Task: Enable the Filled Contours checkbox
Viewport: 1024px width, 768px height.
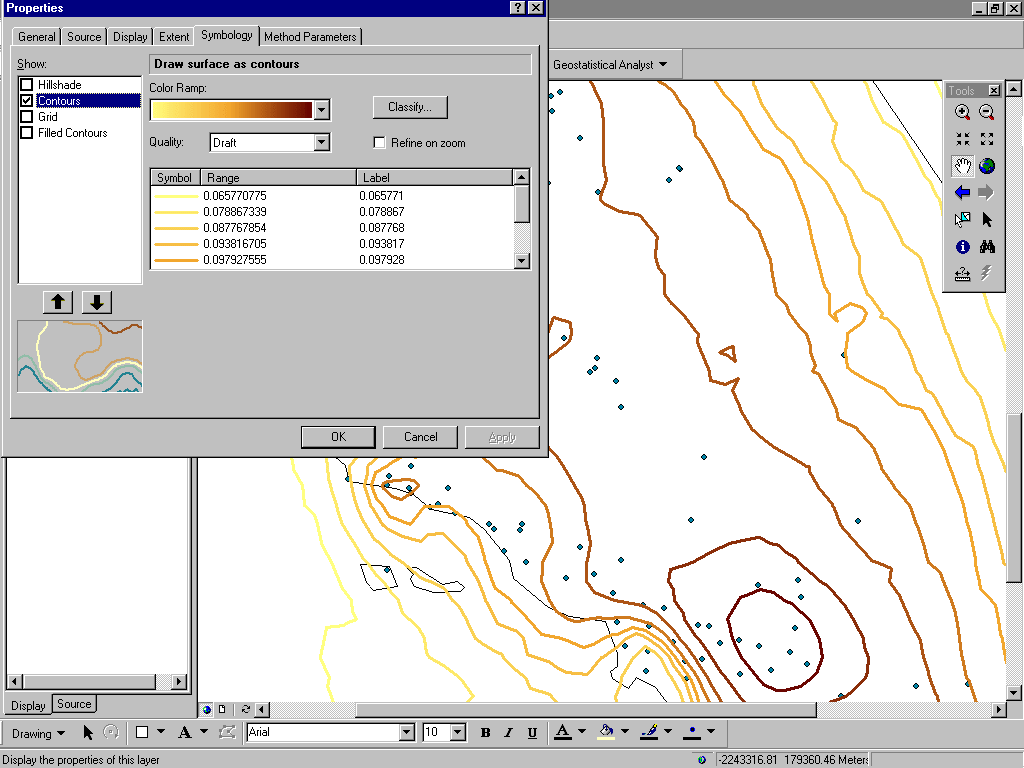Action: pyautogui.click(x=25, y=132)
